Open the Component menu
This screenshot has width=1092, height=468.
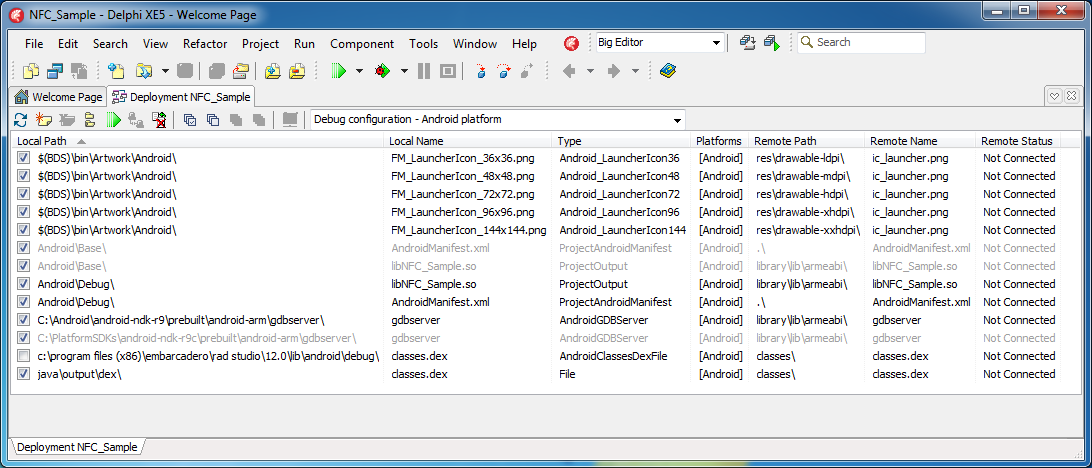coord(362,44)
